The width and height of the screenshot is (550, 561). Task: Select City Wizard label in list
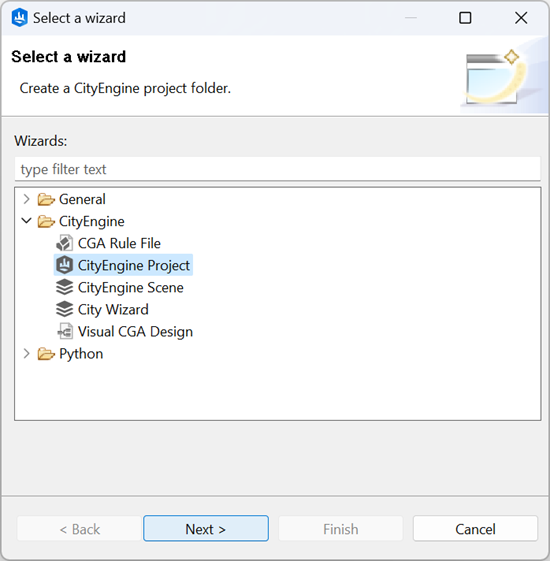click(x=113, y=310)
